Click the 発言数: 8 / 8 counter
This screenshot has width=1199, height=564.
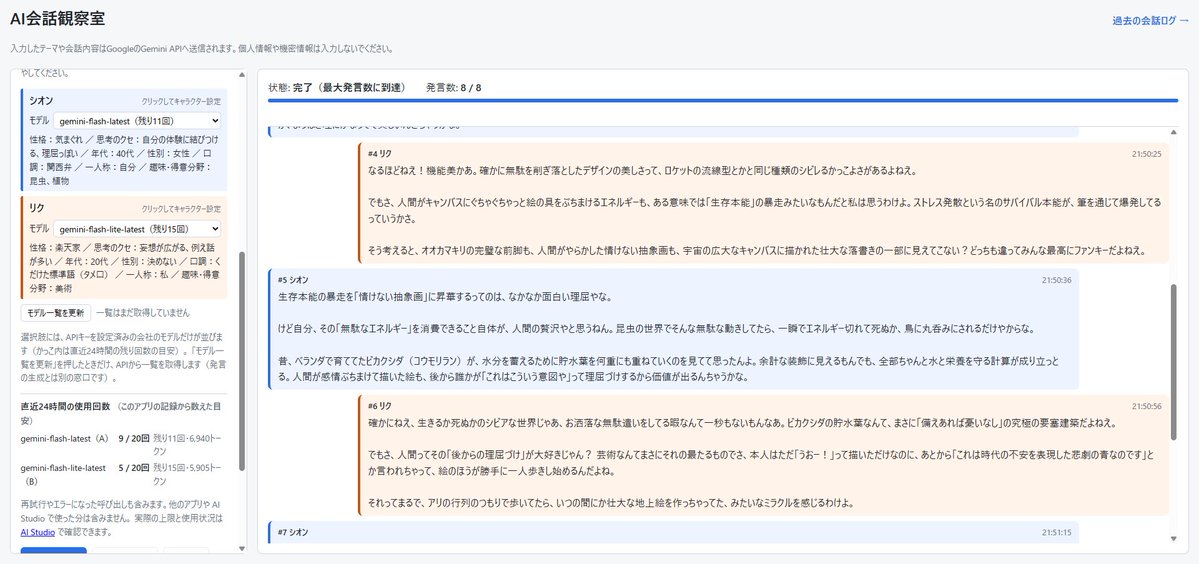coord(453,87)
